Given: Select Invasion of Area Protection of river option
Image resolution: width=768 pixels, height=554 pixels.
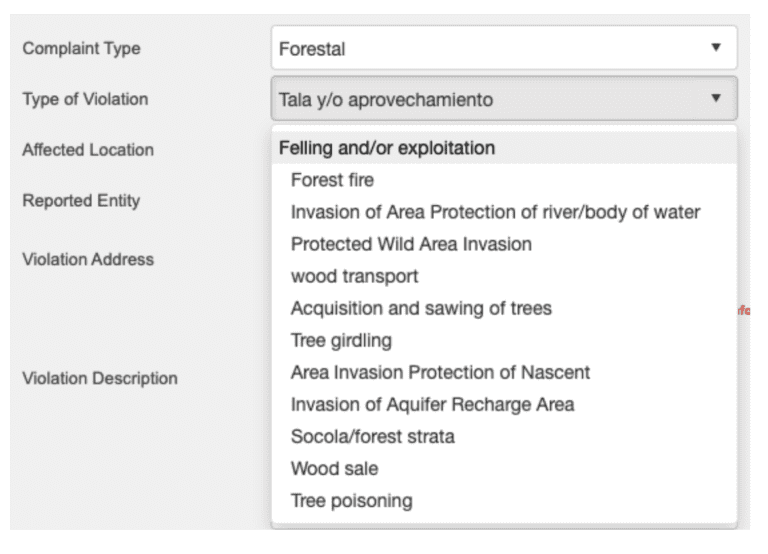Looking at the screenshot, I should 495,212.
